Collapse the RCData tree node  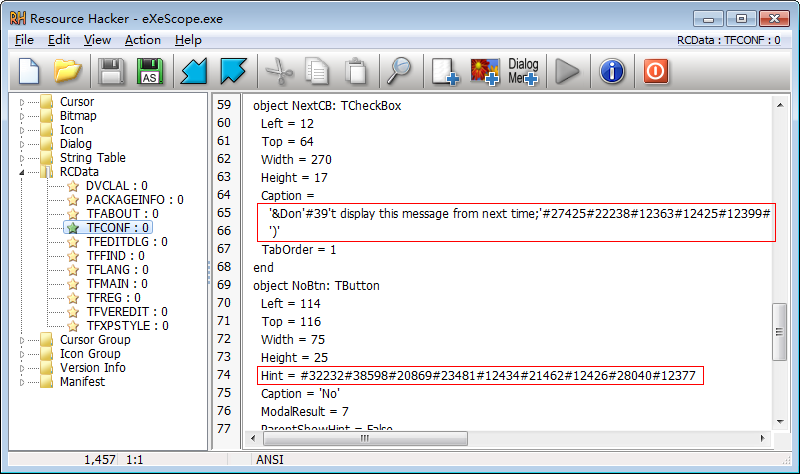[x=22, y=172]
